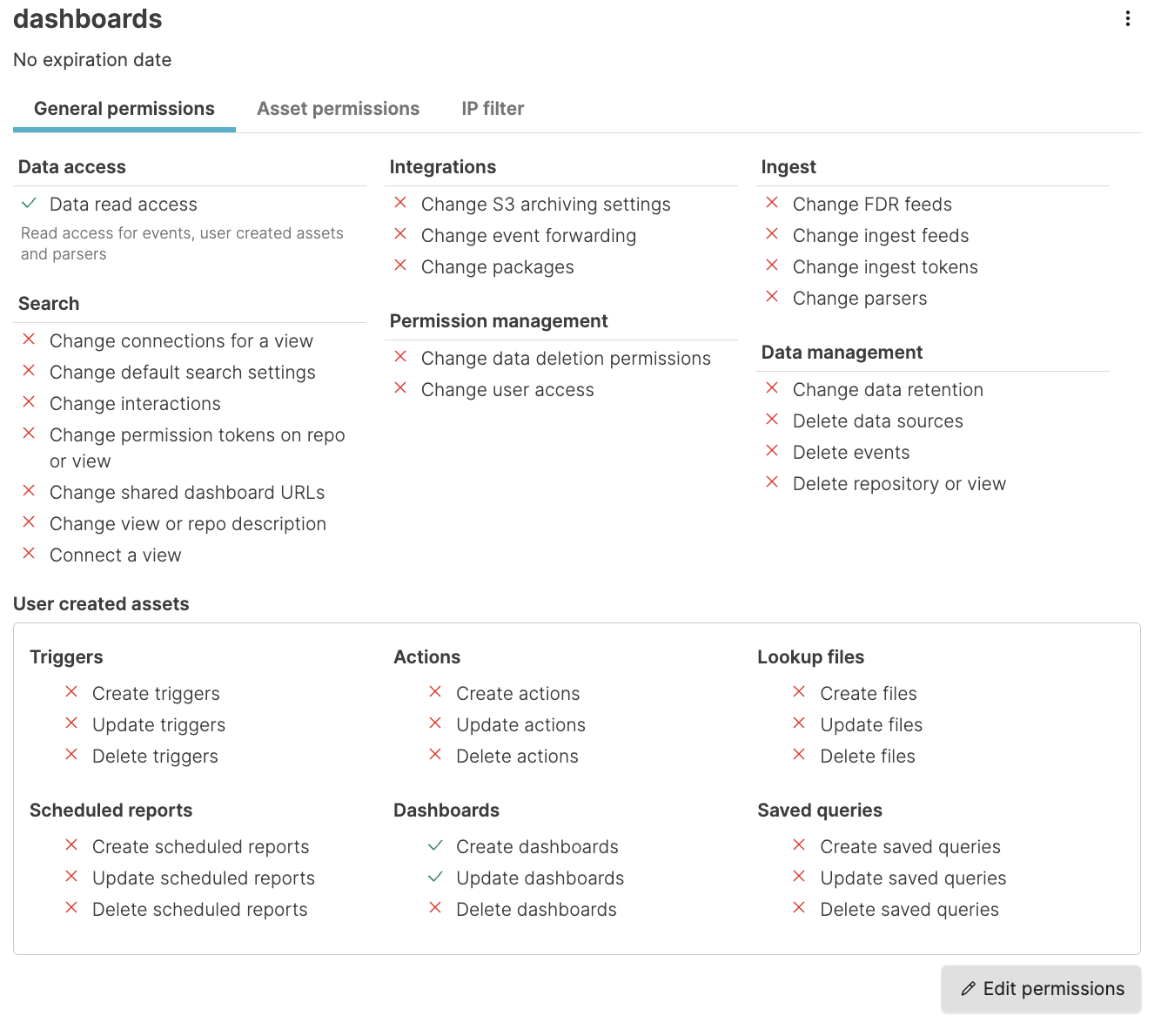
Task: Click the green check next to Update dashboards
Action: pyautogui.click(x=436, y=877)
